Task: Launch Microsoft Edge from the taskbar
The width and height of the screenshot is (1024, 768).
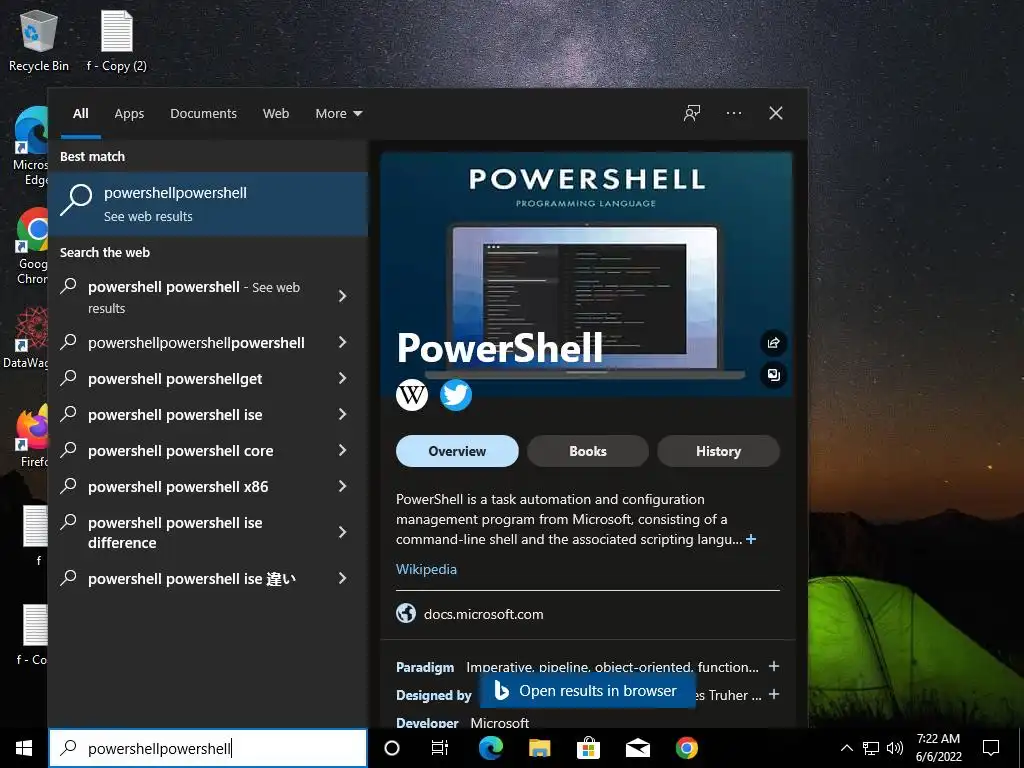Action: tap(490, 748)
